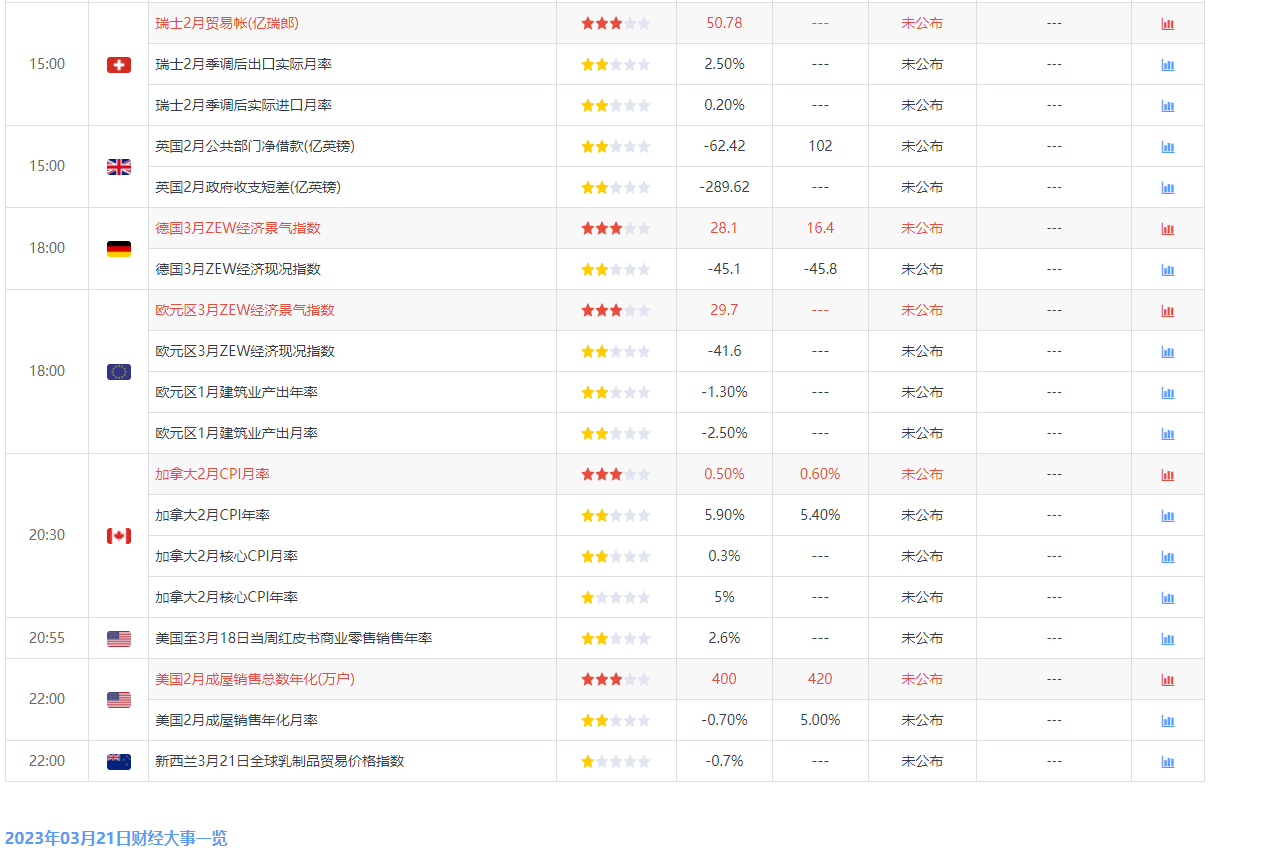
Task: Open chart icon for 德国3月ZEW经济景气指数
Action: (x=1167, y=229)
